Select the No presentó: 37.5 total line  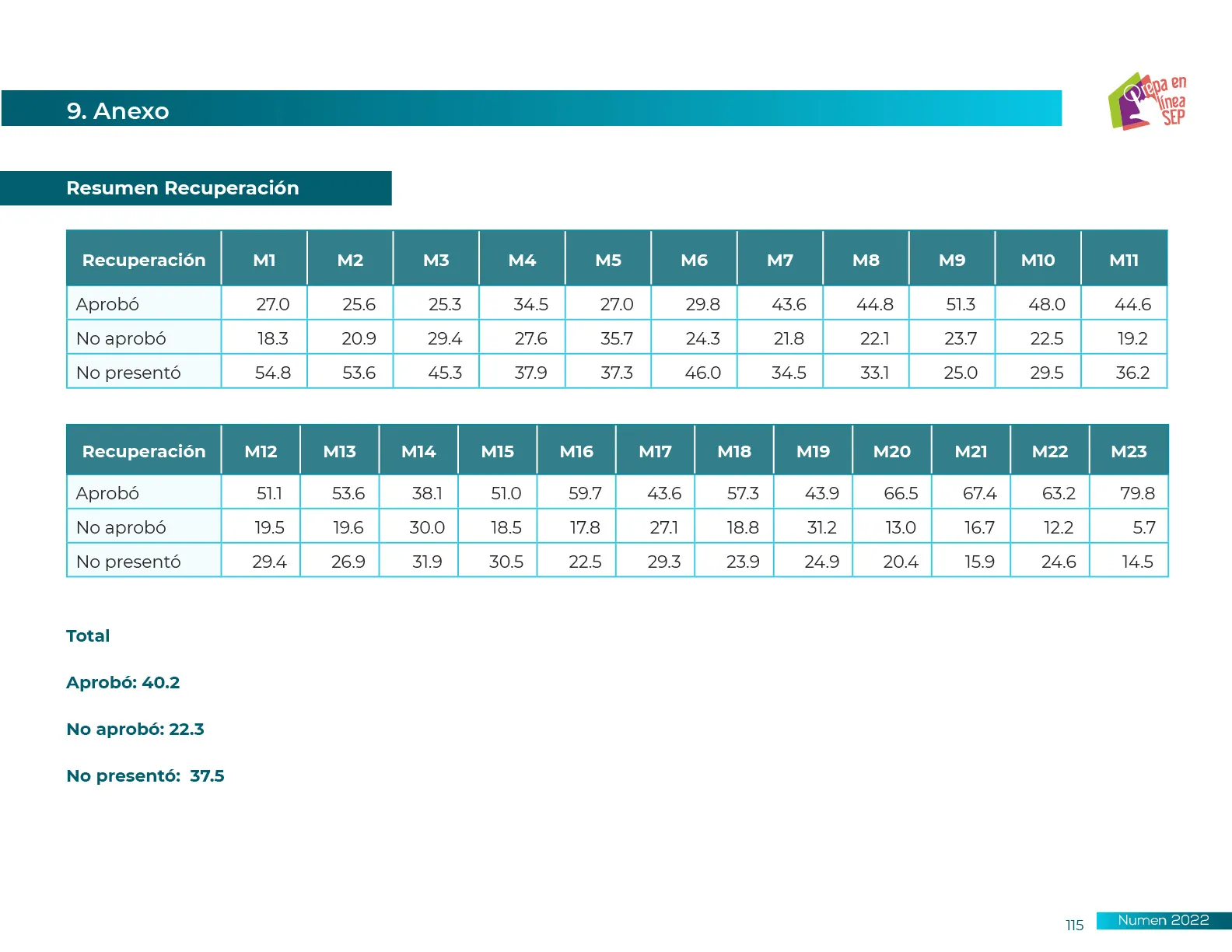pyautogui.click(x=145, y=775)
